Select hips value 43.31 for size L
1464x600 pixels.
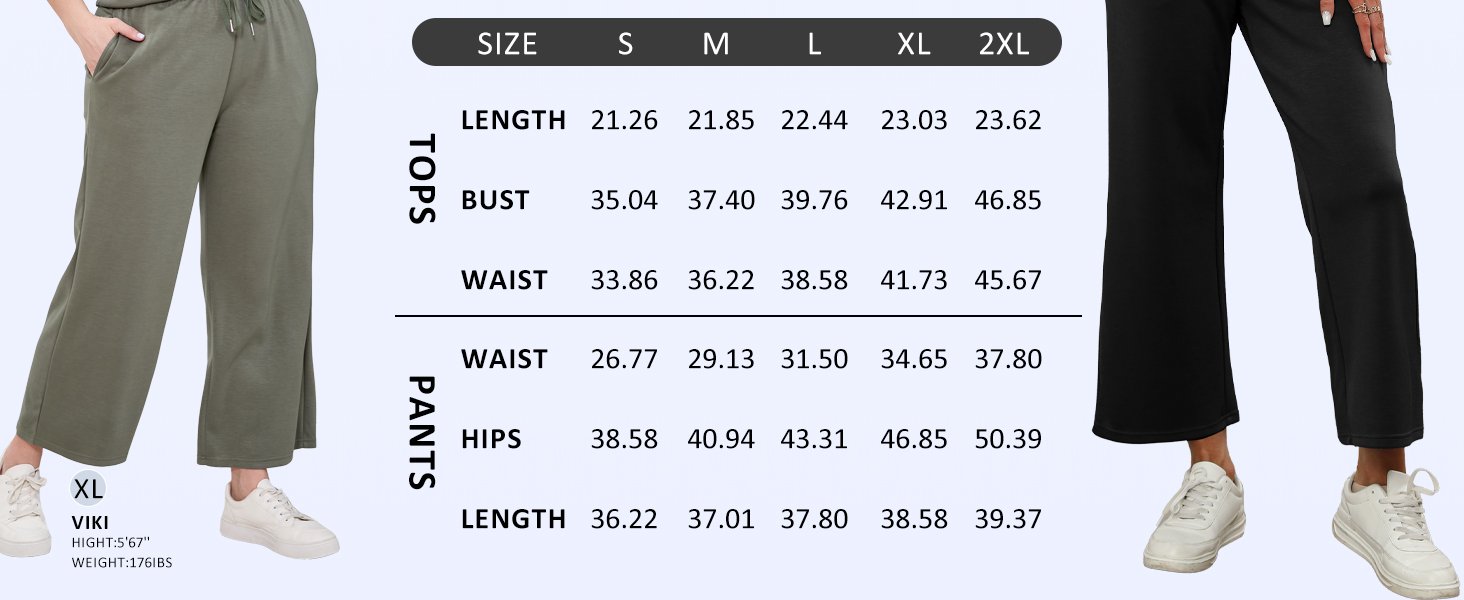tap(814, 439)
